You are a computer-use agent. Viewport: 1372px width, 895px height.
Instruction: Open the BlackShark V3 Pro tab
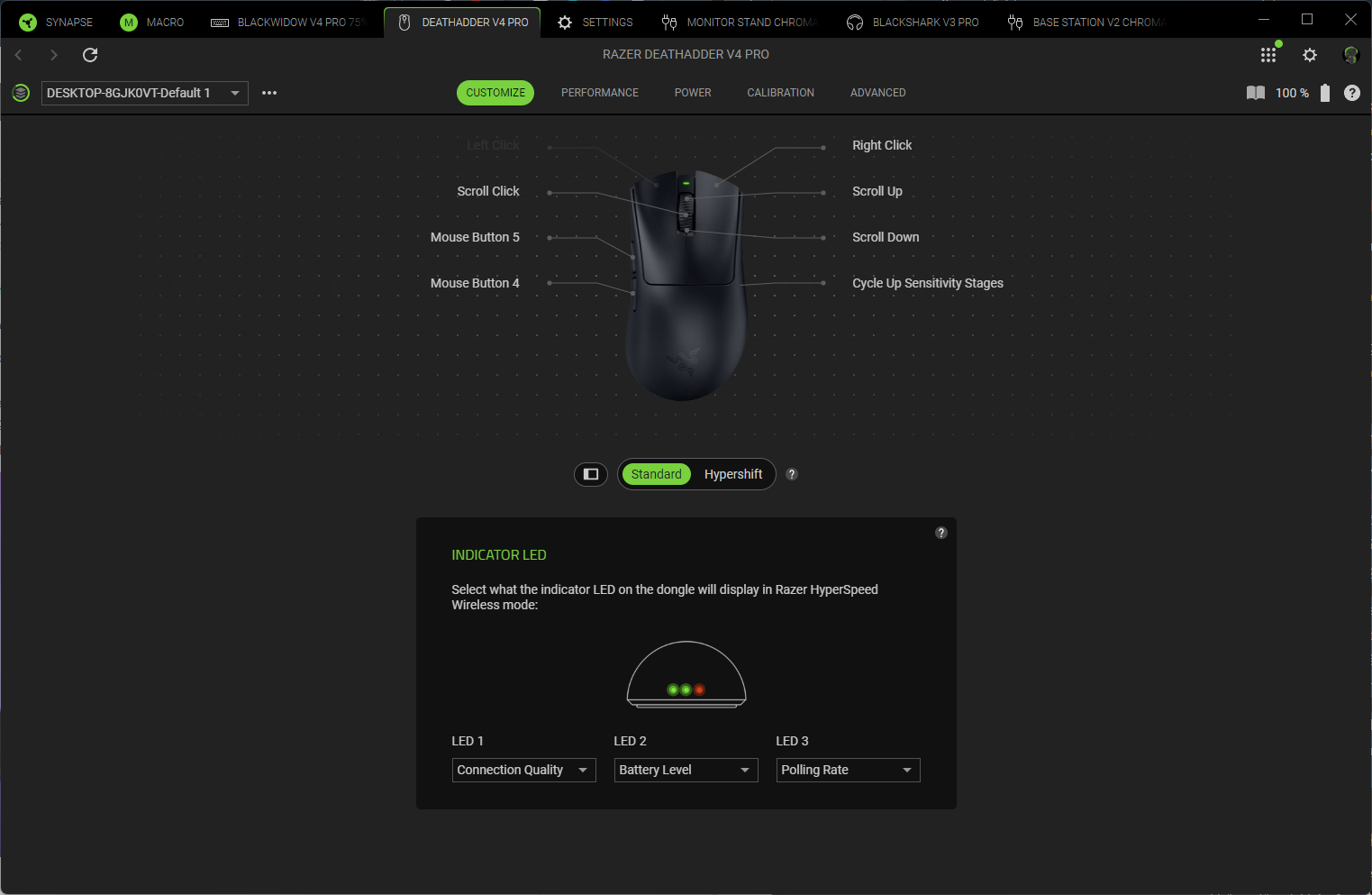913,23
